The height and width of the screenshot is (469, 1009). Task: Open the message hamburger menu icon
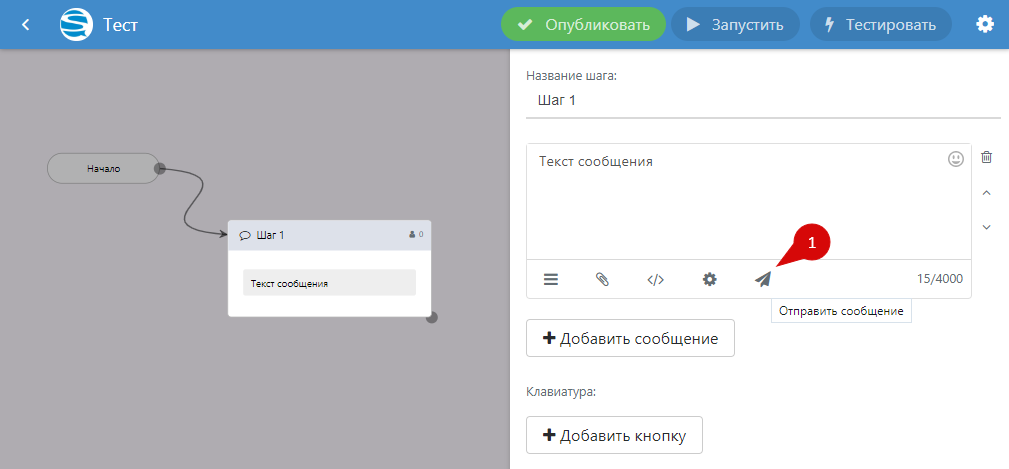click(x=551, y=279)
